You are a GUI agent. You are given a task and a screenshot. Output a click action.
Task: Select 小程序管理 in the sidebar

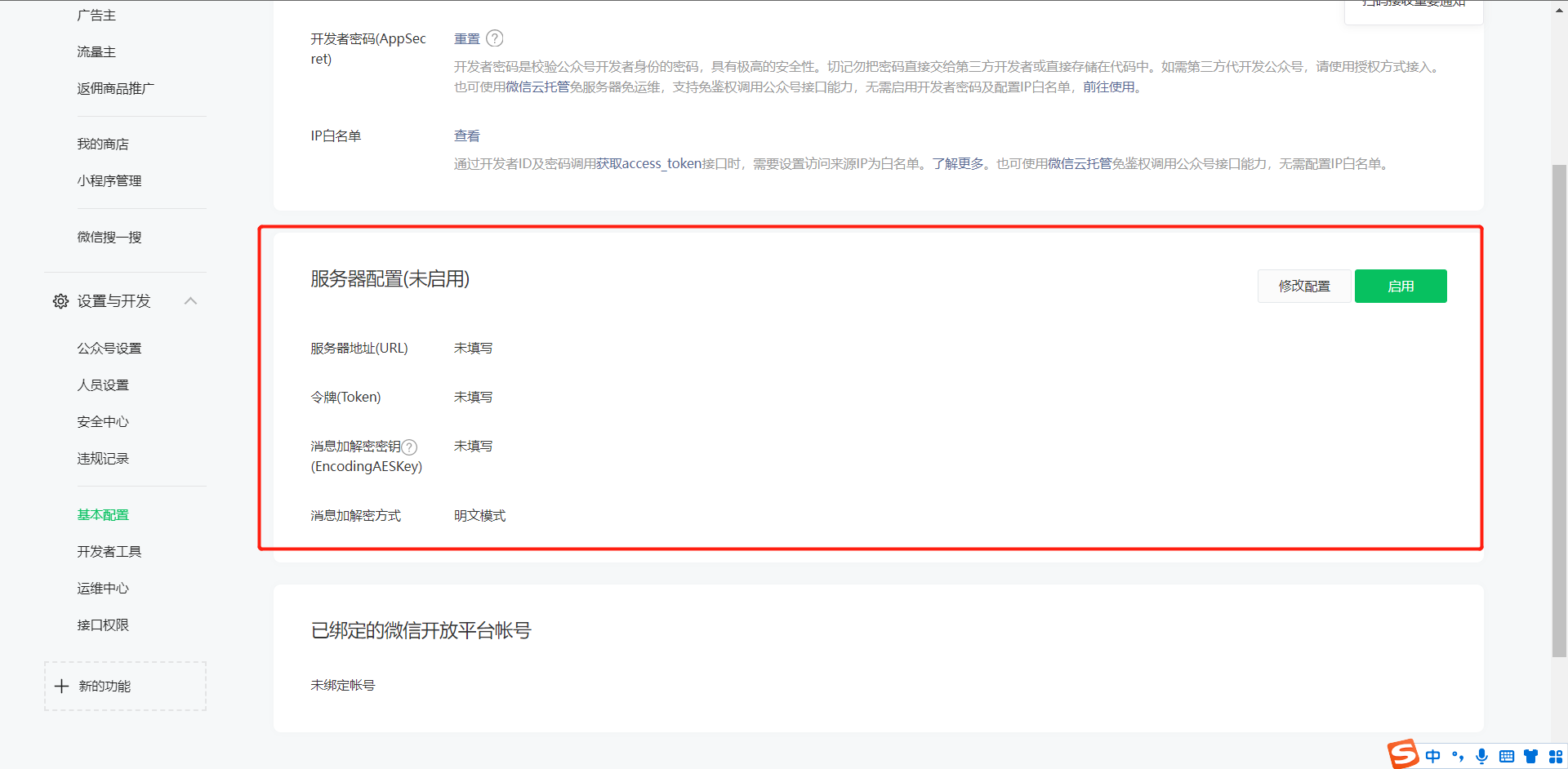(x=109, y=181)
